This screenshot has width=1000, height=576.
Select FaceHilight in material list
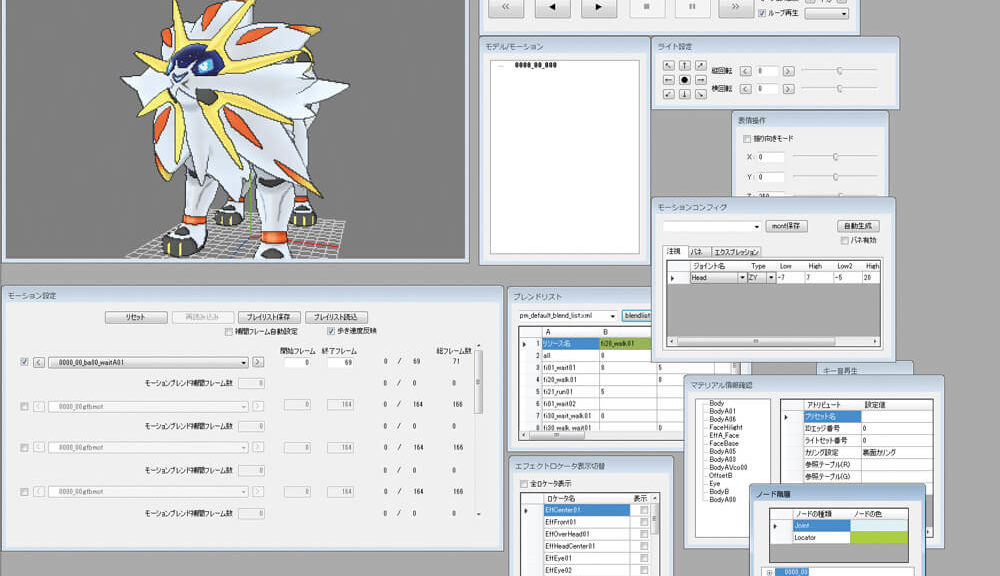(726, 427)
